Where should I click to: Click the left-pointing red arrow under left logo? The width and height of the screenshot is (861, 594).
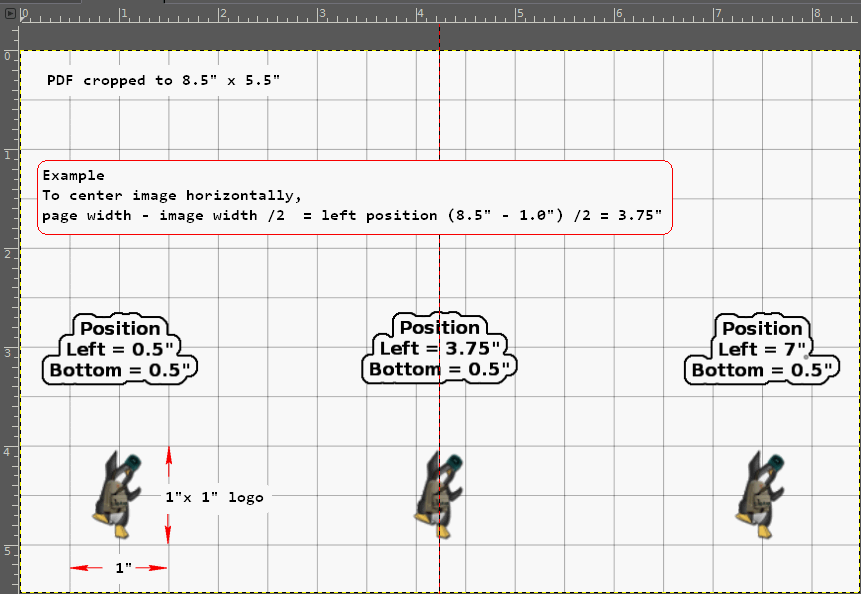86,568
